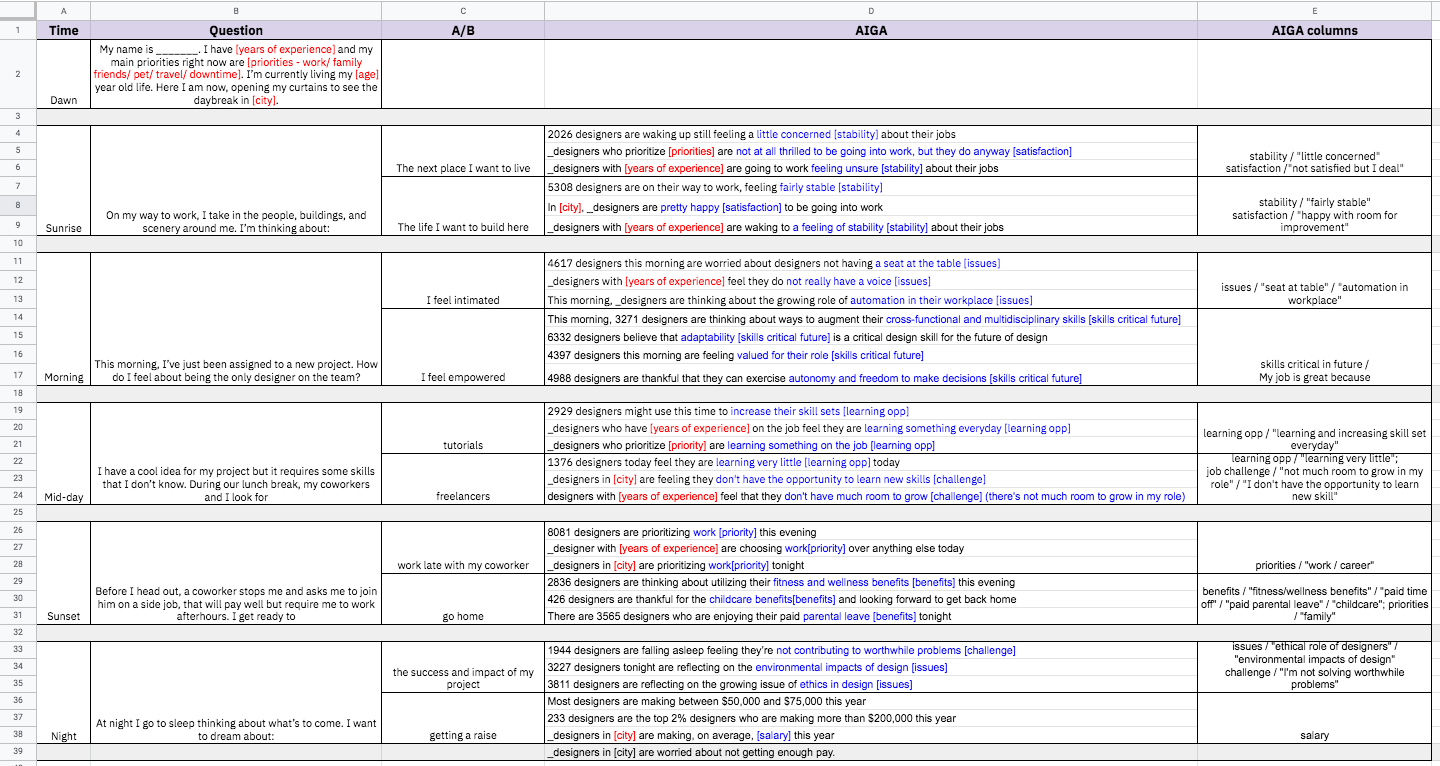The width and height of the screenshot is (1440, 766).
Task: Click '6332 designers believe that adaptability' cell
Action: point(871,337)
